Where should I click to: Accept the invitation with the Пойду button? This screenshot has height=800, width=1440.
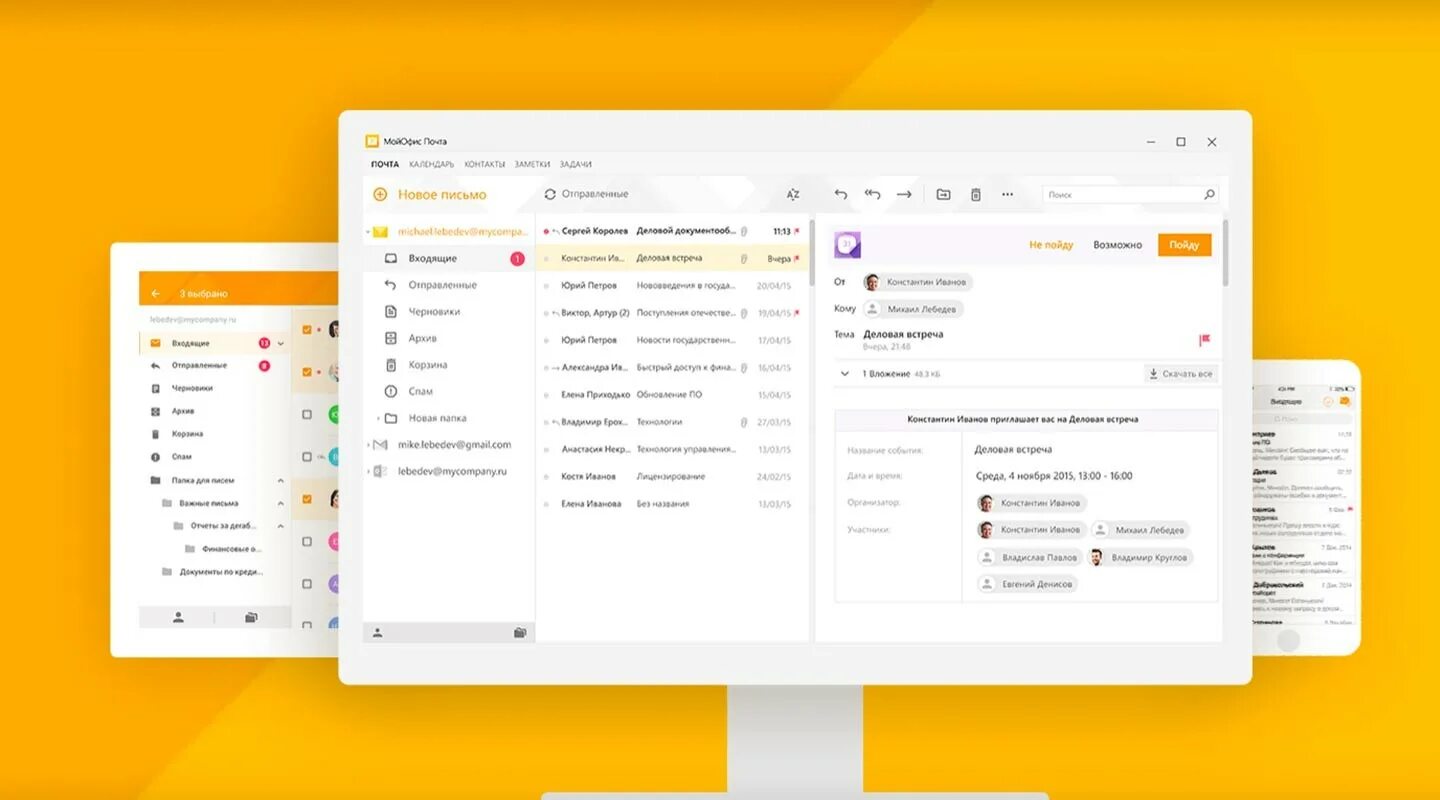tap(1184, 245)
